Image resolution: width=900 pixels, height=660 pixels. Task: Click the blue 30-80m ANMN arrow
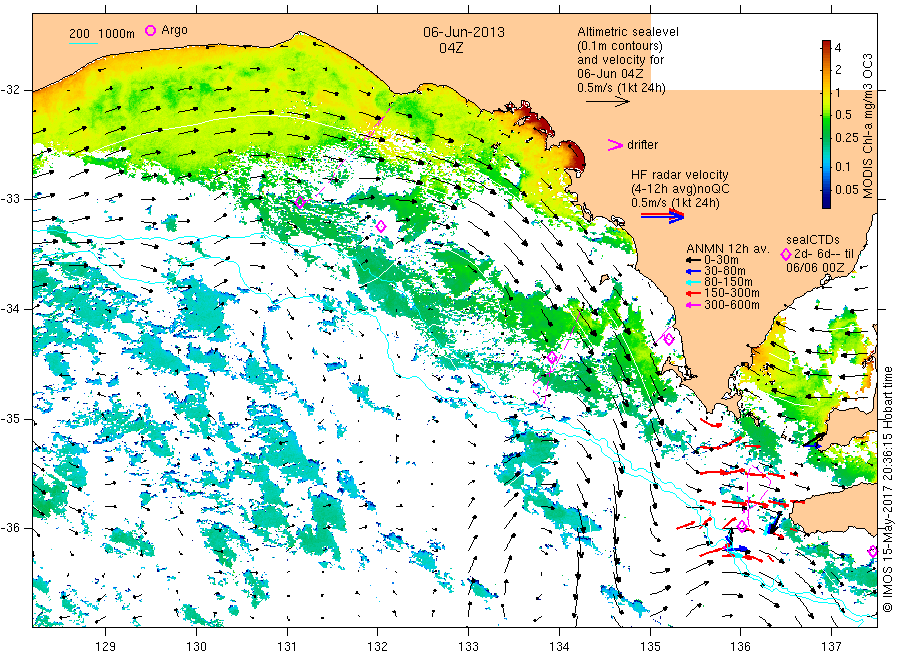point(693,271)
